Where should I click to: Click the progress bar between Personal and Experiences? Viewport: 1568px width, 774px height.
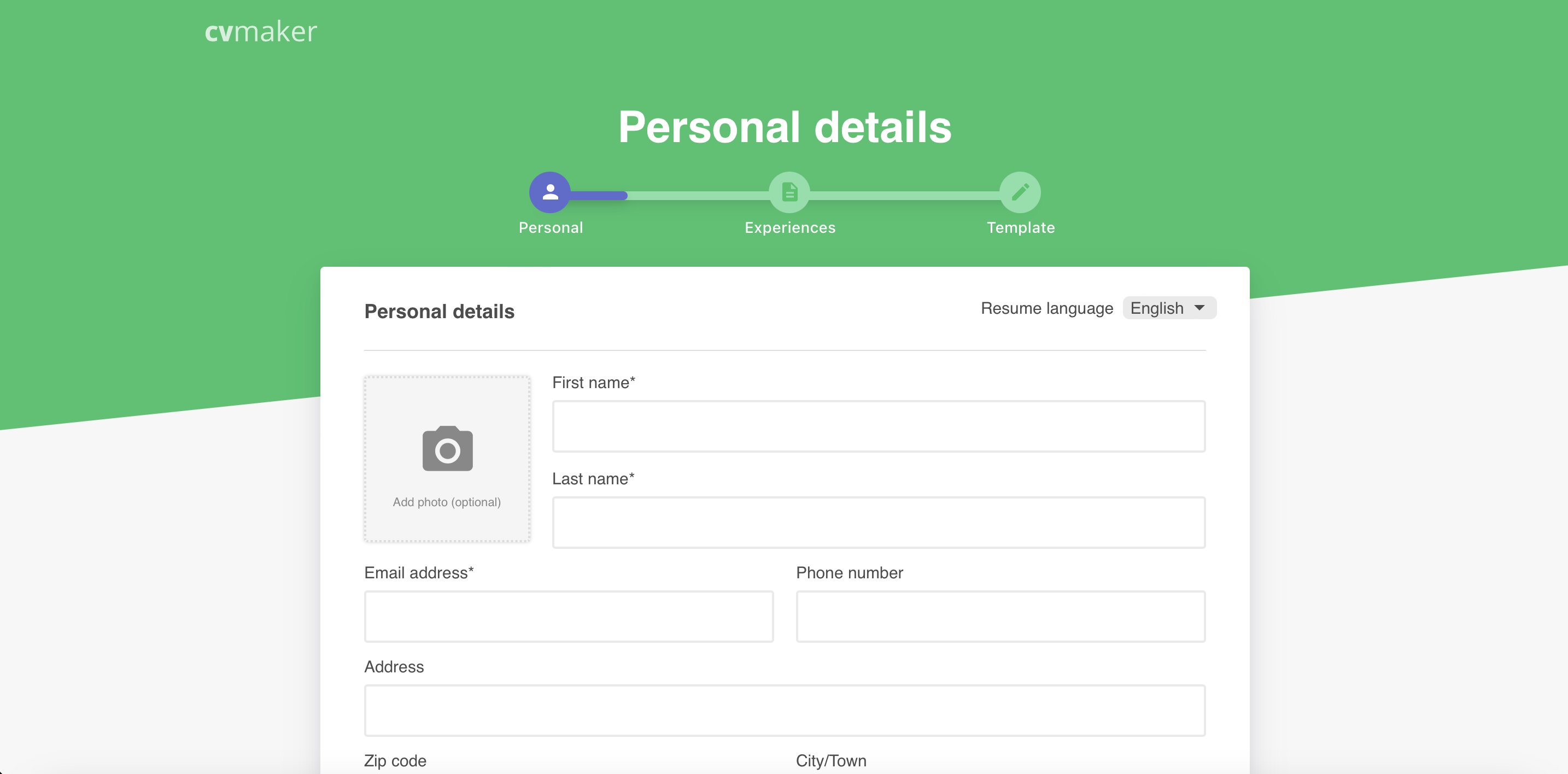670,196
